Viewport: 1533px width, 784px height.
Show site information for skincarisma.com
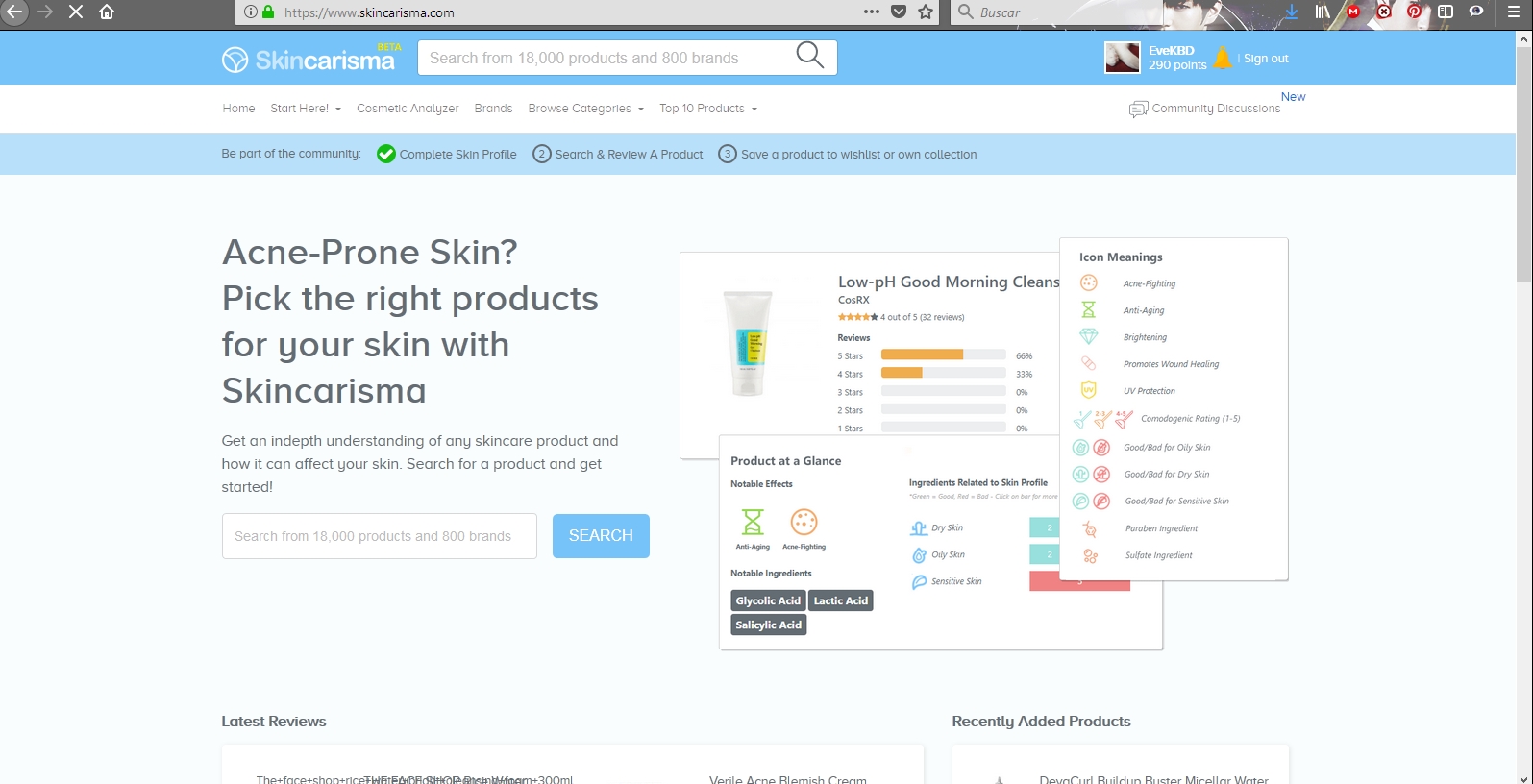(251, 12)
